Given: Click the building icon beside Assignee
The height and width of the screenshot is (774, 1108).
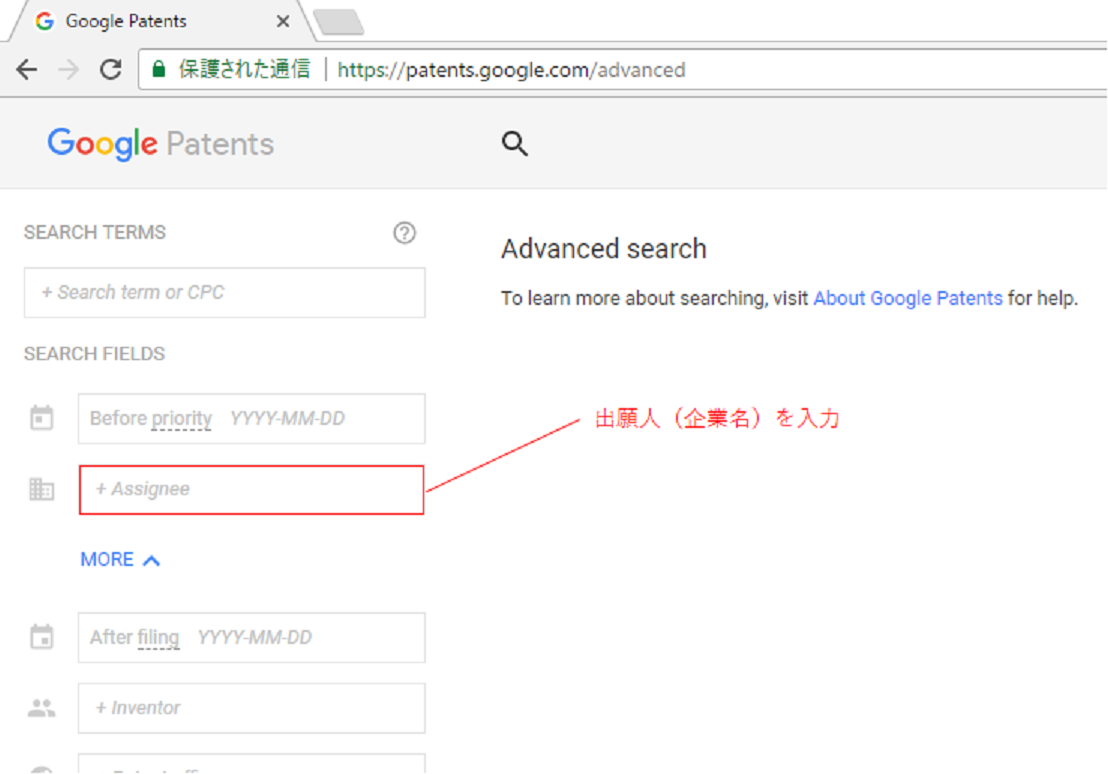Looking at the screenshot, I should (42, 489).
